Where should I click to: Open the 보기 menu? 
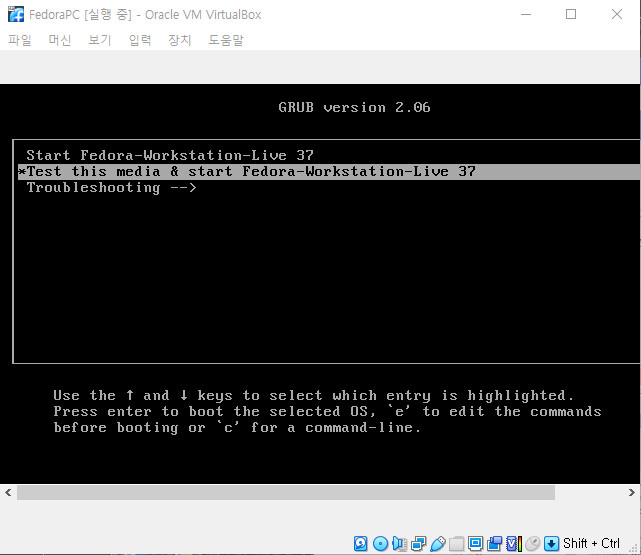pyautogui.click(x=100, y=40)
